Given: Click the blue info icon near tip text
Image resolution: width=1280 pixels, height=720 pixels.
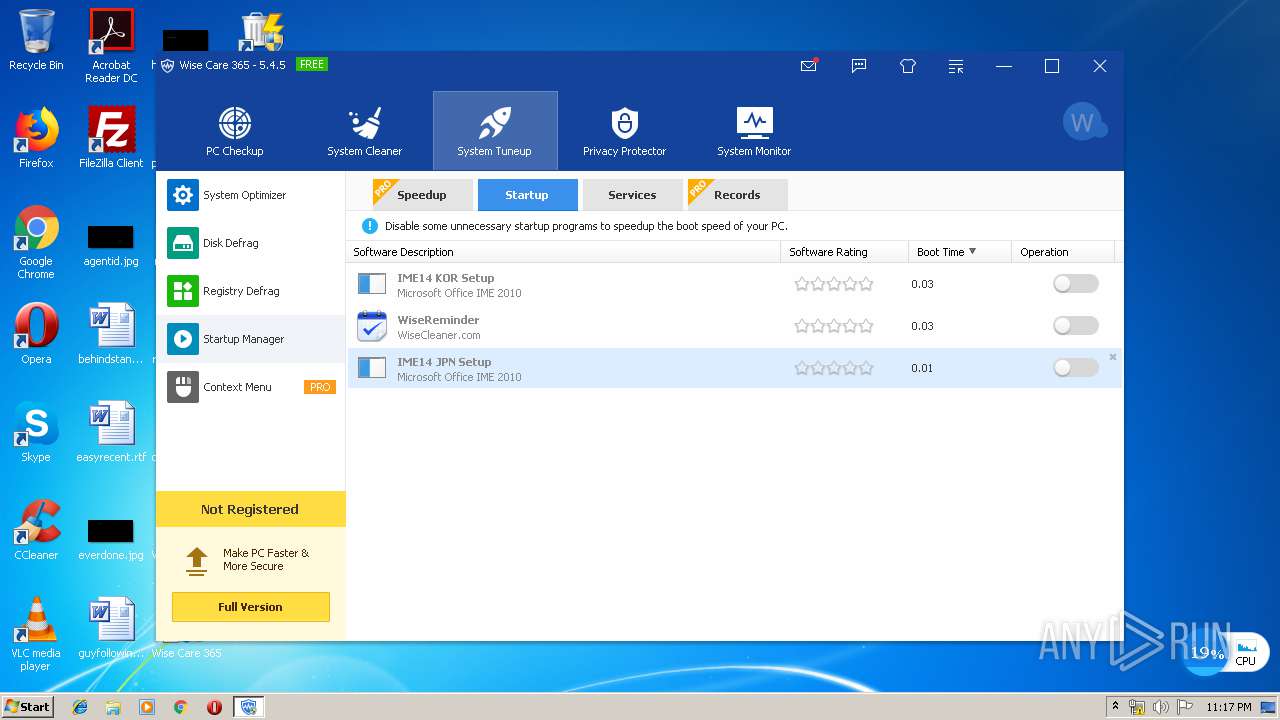Looking at the screenshot, I should 369,226.
